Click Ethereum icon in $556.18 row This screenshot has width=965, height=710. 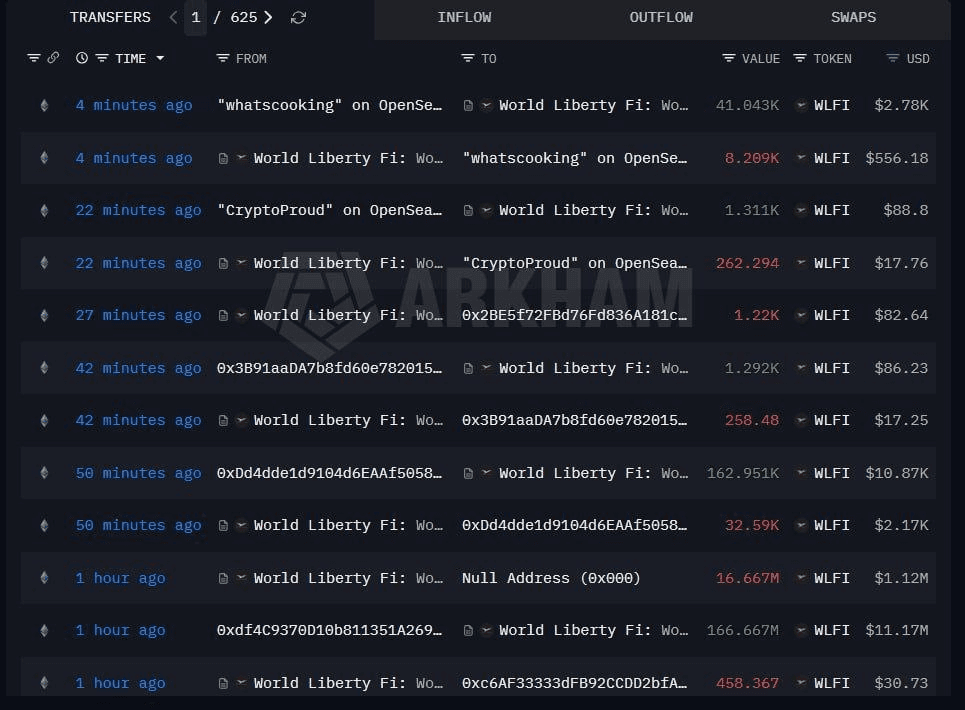click(44, 158)
